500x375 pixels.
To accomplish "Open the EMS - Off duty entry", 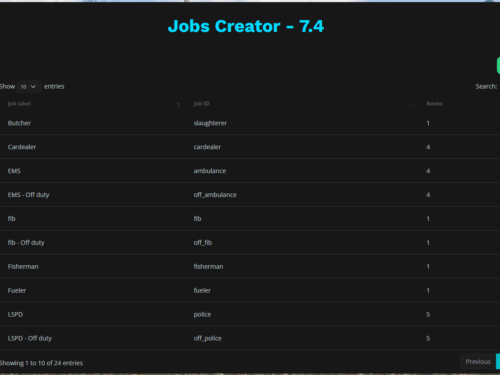I will (x=250, y=195).
